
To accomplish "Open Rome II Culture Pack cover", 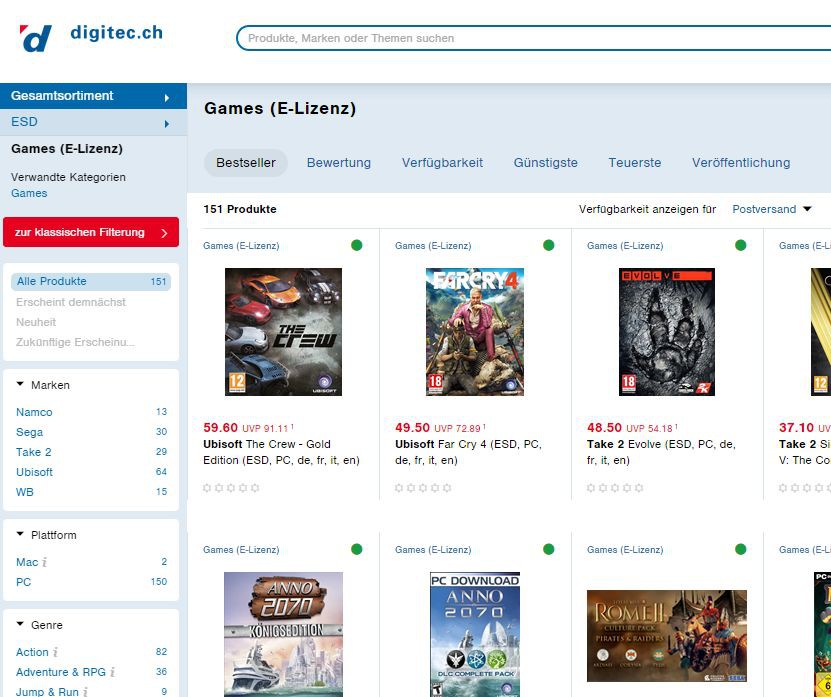I will tap(667, 636).
